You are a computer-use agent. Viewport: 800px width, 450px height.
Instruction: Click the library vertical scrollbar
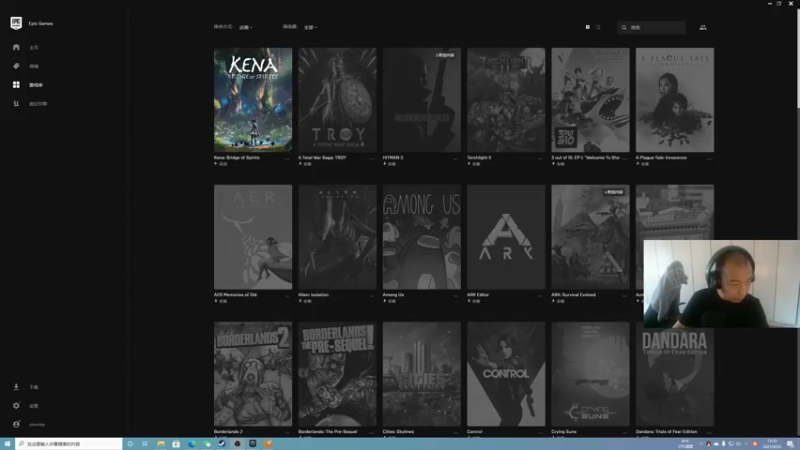tap(797, 59)
